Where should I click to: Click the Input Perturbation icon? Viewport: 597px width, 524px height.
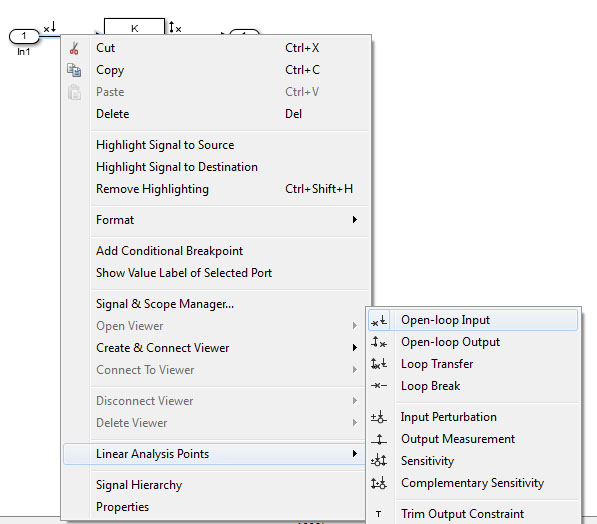379,417
